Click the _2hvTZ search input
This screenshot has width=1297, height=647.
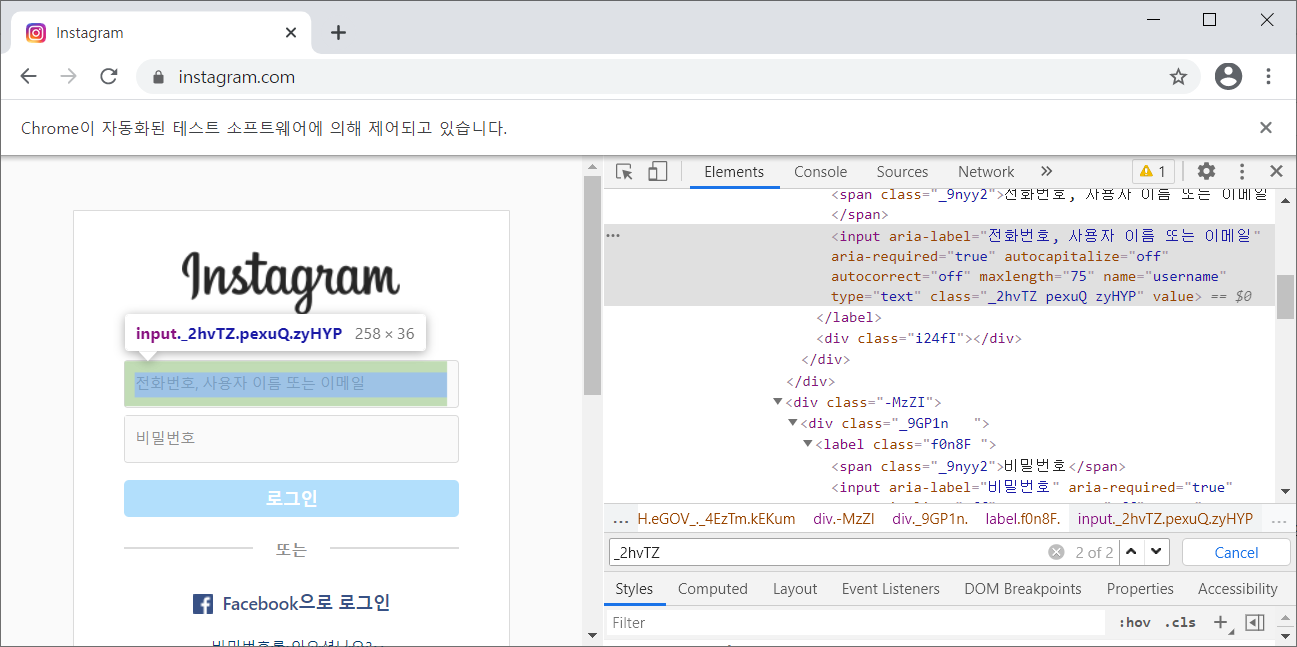(x=828, y=552)
